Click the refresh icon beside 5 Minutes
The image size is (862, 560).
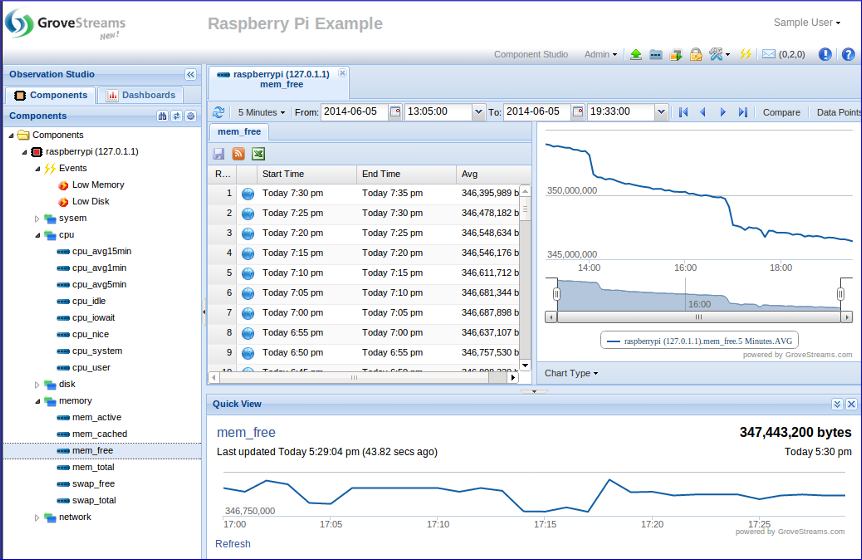click(x=219, y=112)
